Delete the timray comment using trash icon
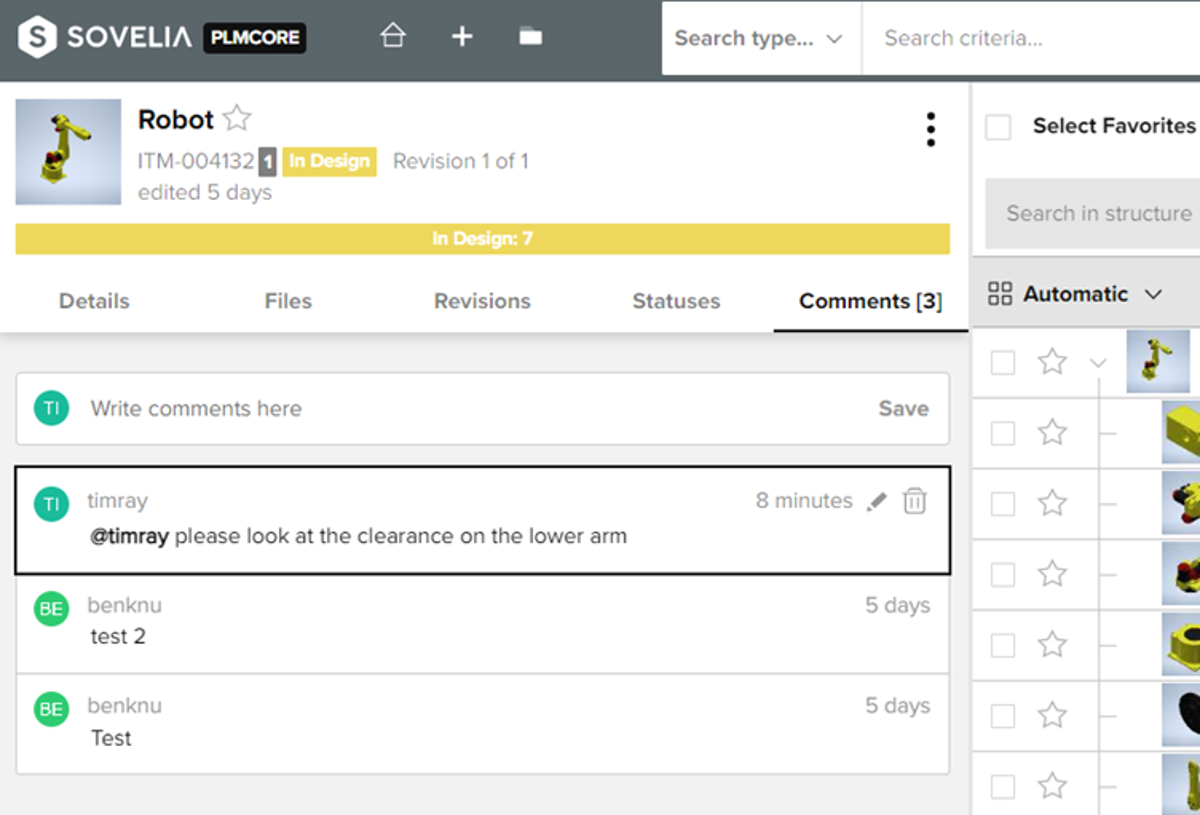This screenshot has height=815, width=1200. click(914, 501)
